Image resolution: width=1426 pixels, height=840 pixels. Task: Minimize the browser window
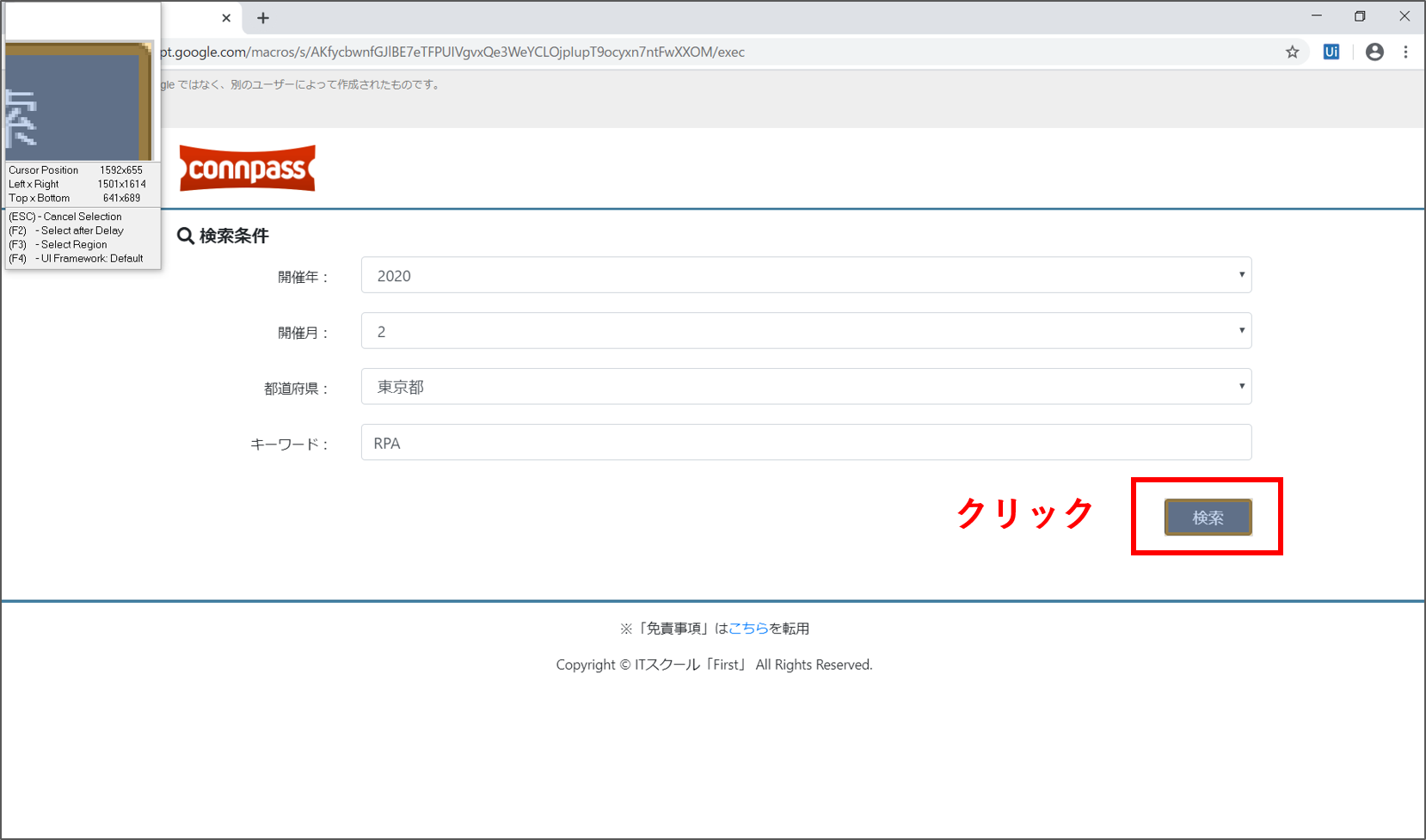point(1316,16)
